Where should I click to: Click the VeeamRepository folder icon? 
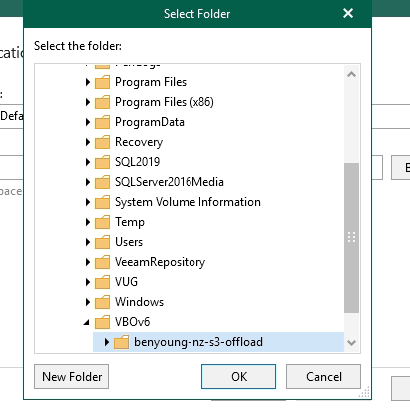[102, 262]
